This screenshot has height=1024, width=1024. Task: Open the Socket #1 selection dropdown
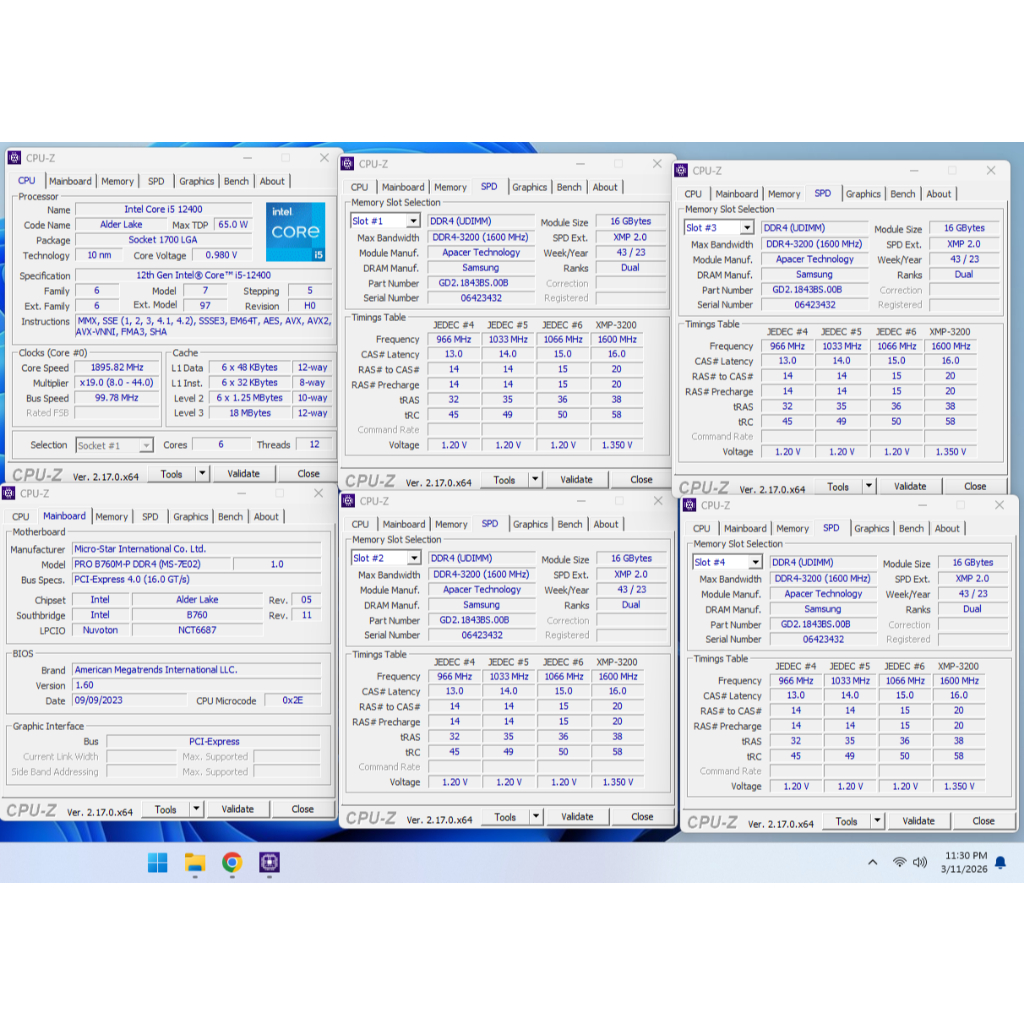(x=146, y=445)
